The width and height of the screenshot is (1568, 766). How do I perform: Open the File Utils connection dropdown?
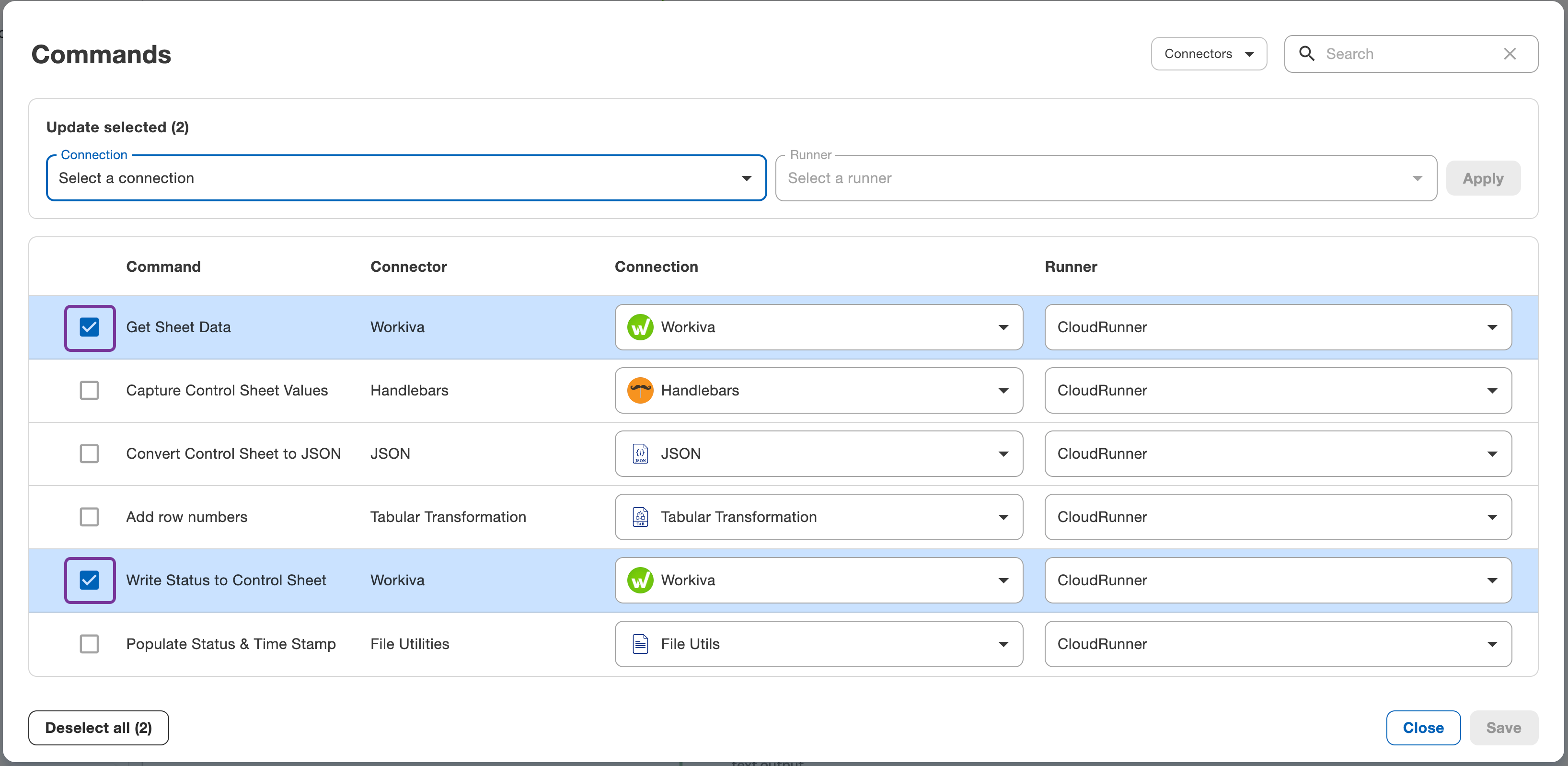coord(819,644)
